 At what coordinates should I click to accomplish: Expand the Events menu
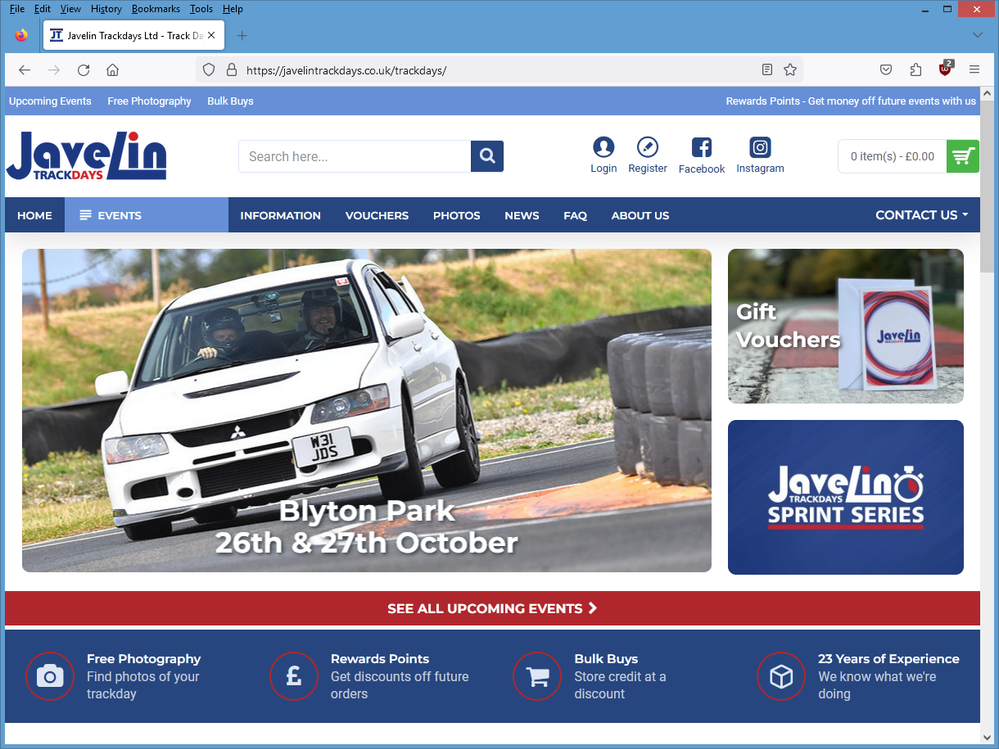pyautogui.click(x=147, y=215)
